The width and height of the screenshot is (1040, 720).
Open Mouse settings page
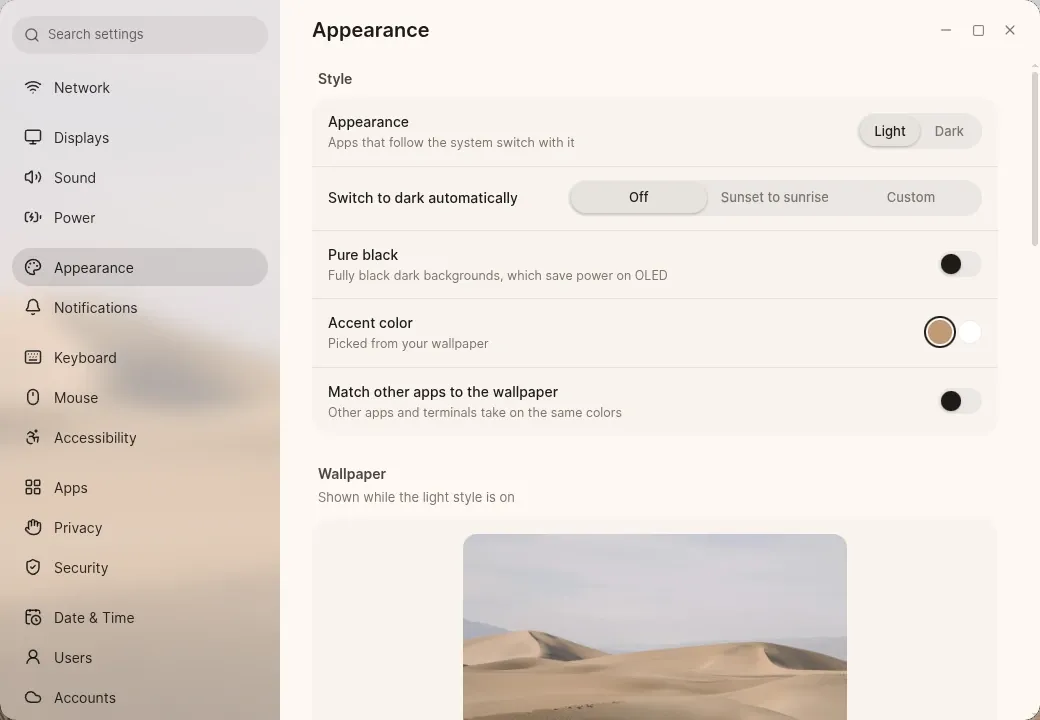tap(140, 397)
